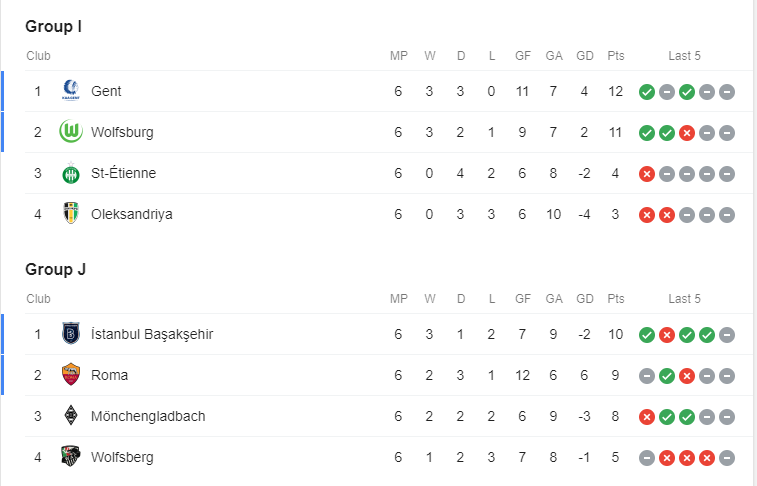Click the GD column header in Group J

[585, 299]
